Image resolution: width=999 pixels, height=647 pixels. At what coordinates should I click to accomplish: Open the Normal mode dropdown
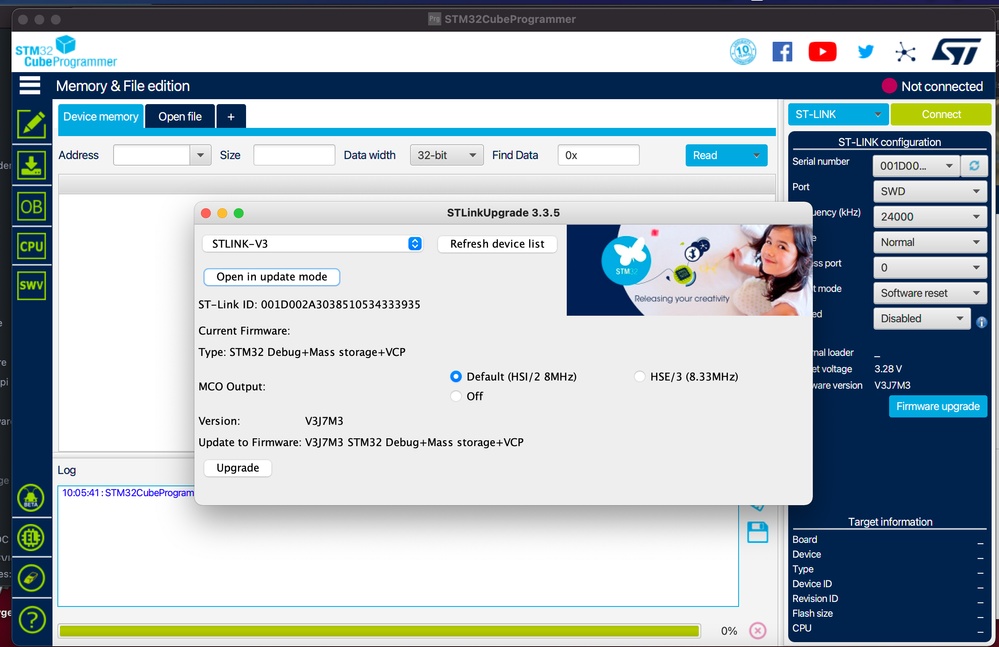point(930,242)
